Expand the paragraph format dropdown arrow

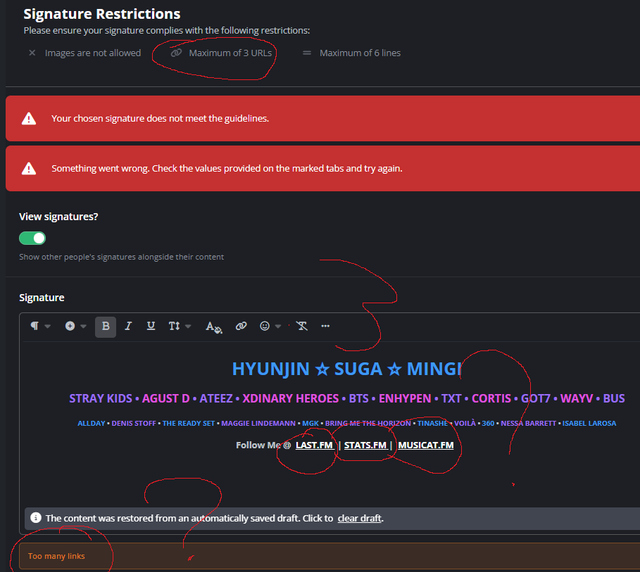[x=48, y=326]
